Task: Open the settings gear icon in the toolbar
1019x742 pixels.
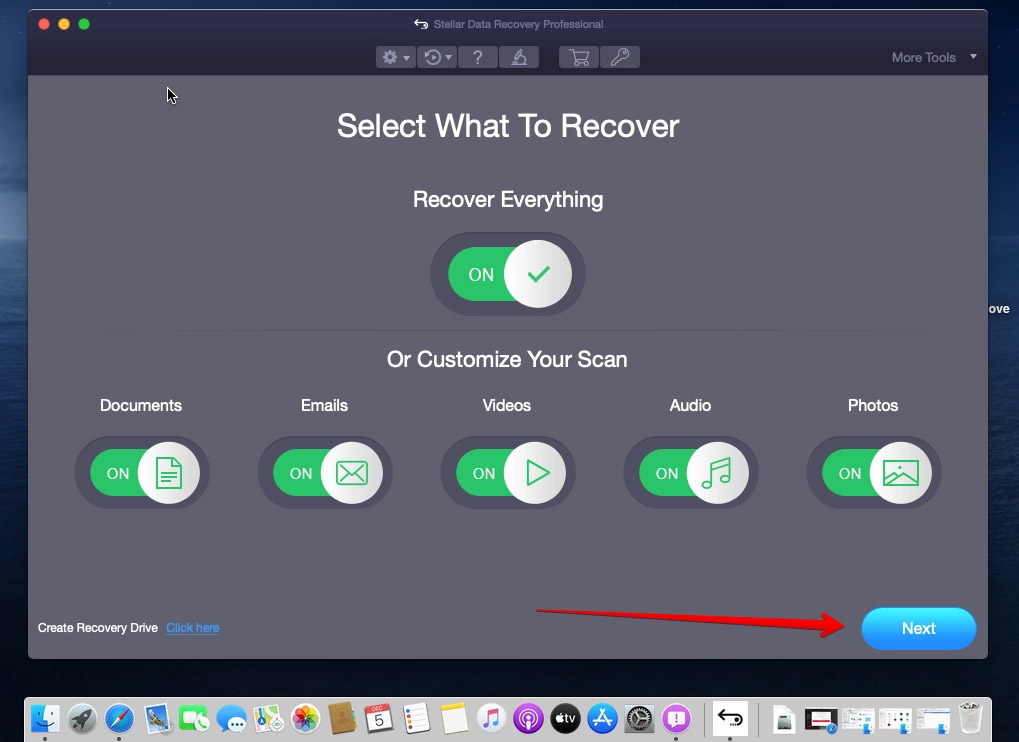Action: 389,57
